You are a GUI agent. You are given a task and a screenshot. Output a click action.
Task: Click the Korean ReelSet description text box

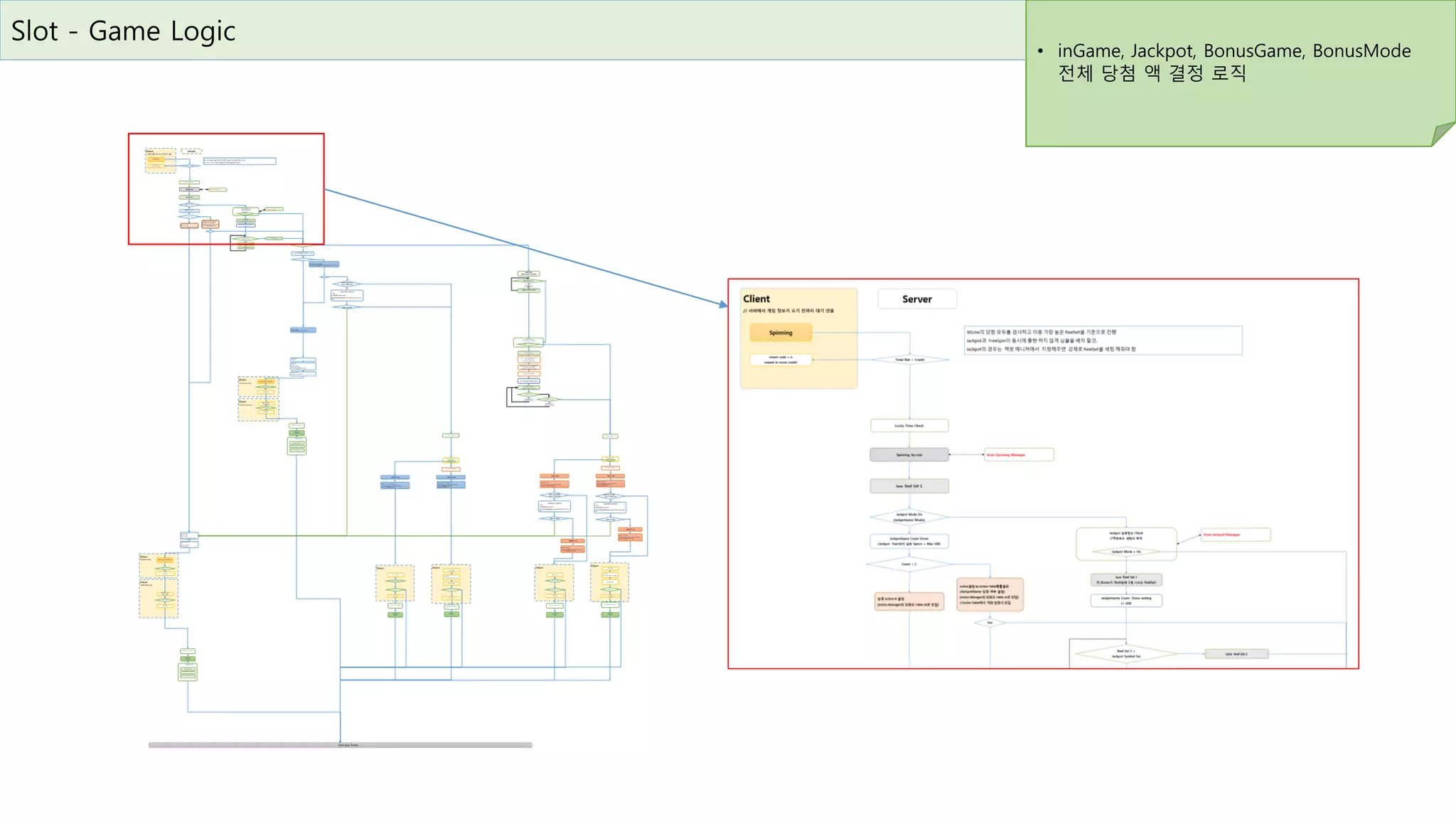coord(1102,341)
